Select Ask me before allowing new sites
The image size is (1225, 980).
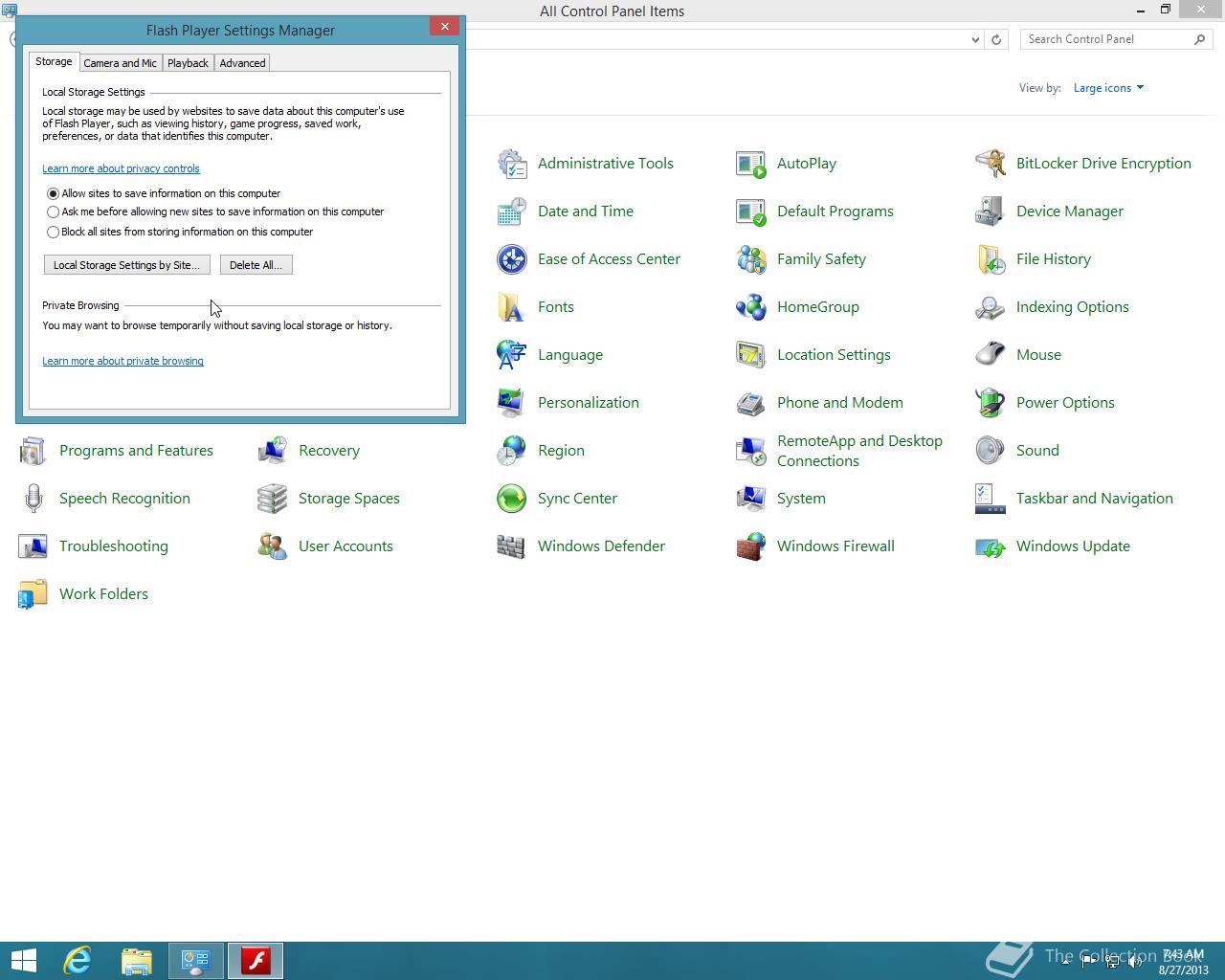[x=54, y=212]
